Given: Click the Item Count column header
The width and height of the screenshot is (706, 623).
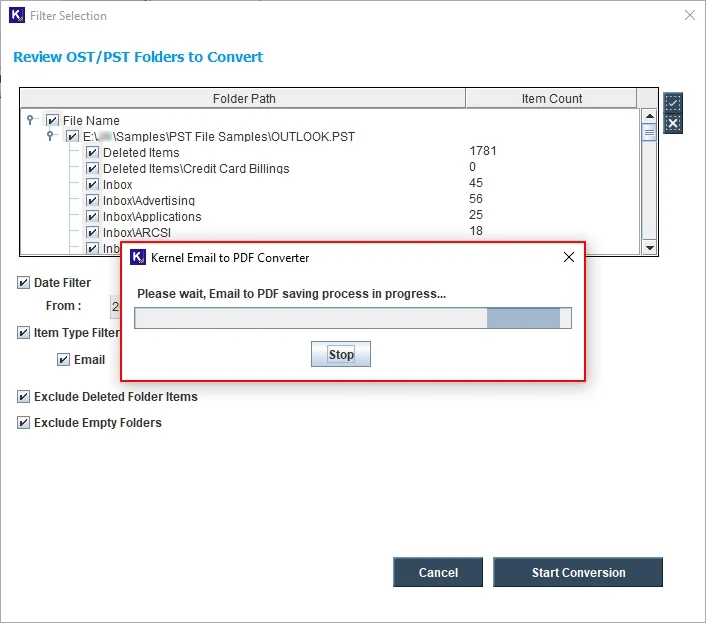Looking at the screenshot, I should 552,98.
